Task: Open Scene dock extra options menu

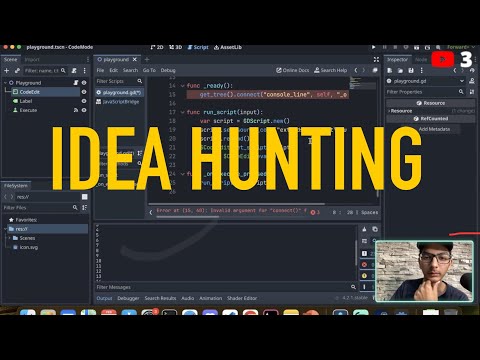Action: point(85,71)
